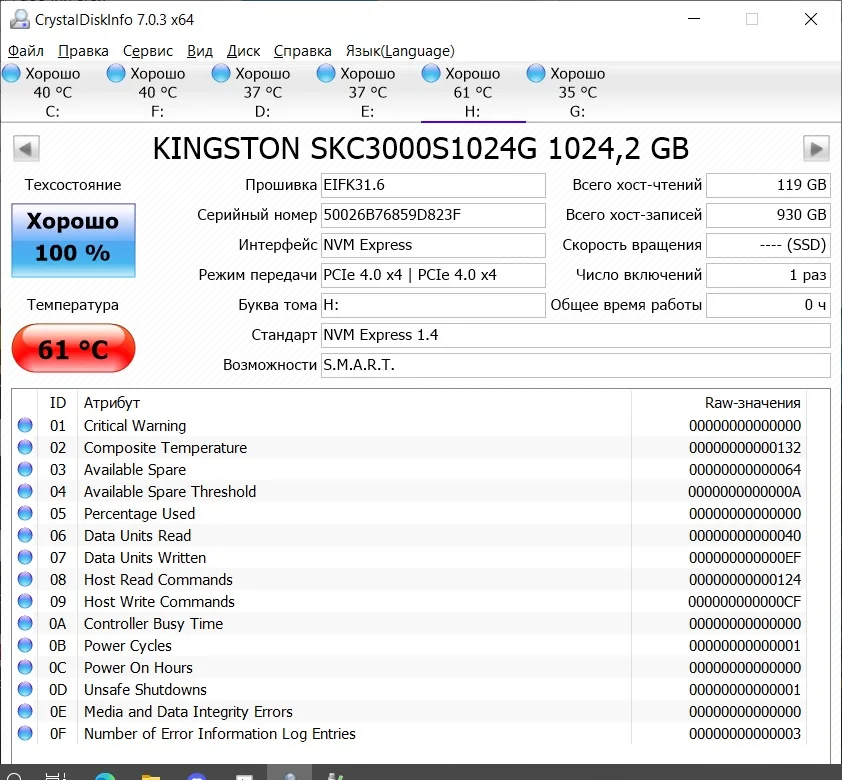The width and height of the screenshot is (842, 780).
Task: Click the serial number field 50026B76859D823F
Action: coord(433,215)
